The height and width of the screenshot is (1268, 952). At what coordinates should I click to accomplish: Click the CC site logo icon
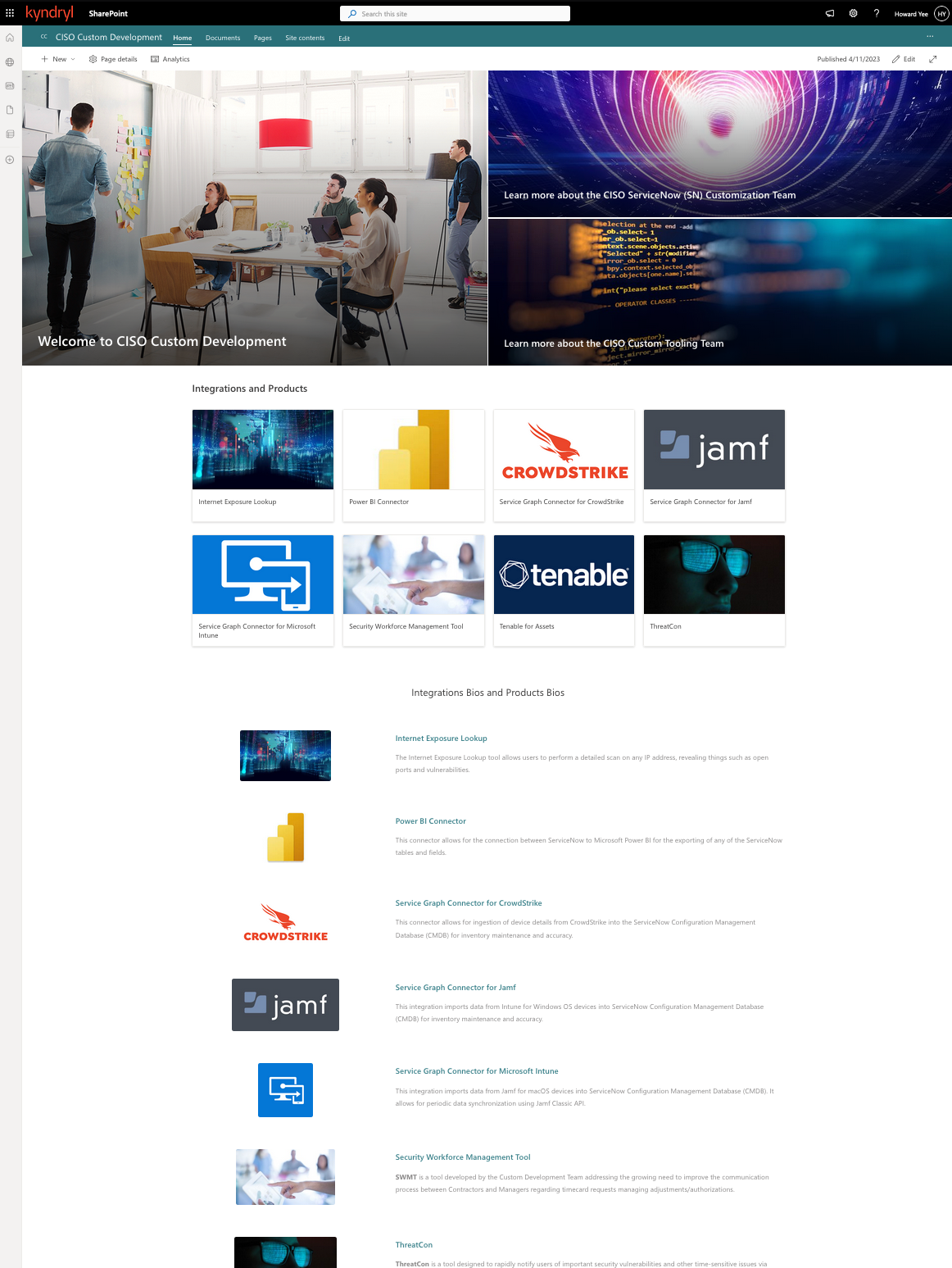(x=44, y=37)
